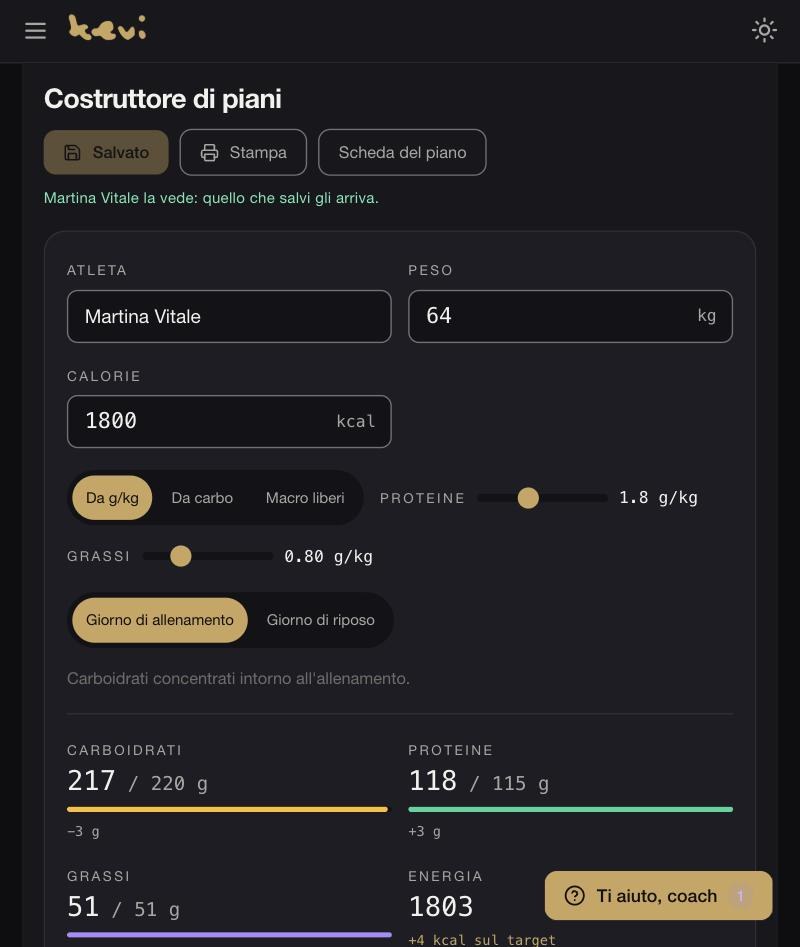
Task: Select the Da g/kg mode
Action: [x=112, y=498]
